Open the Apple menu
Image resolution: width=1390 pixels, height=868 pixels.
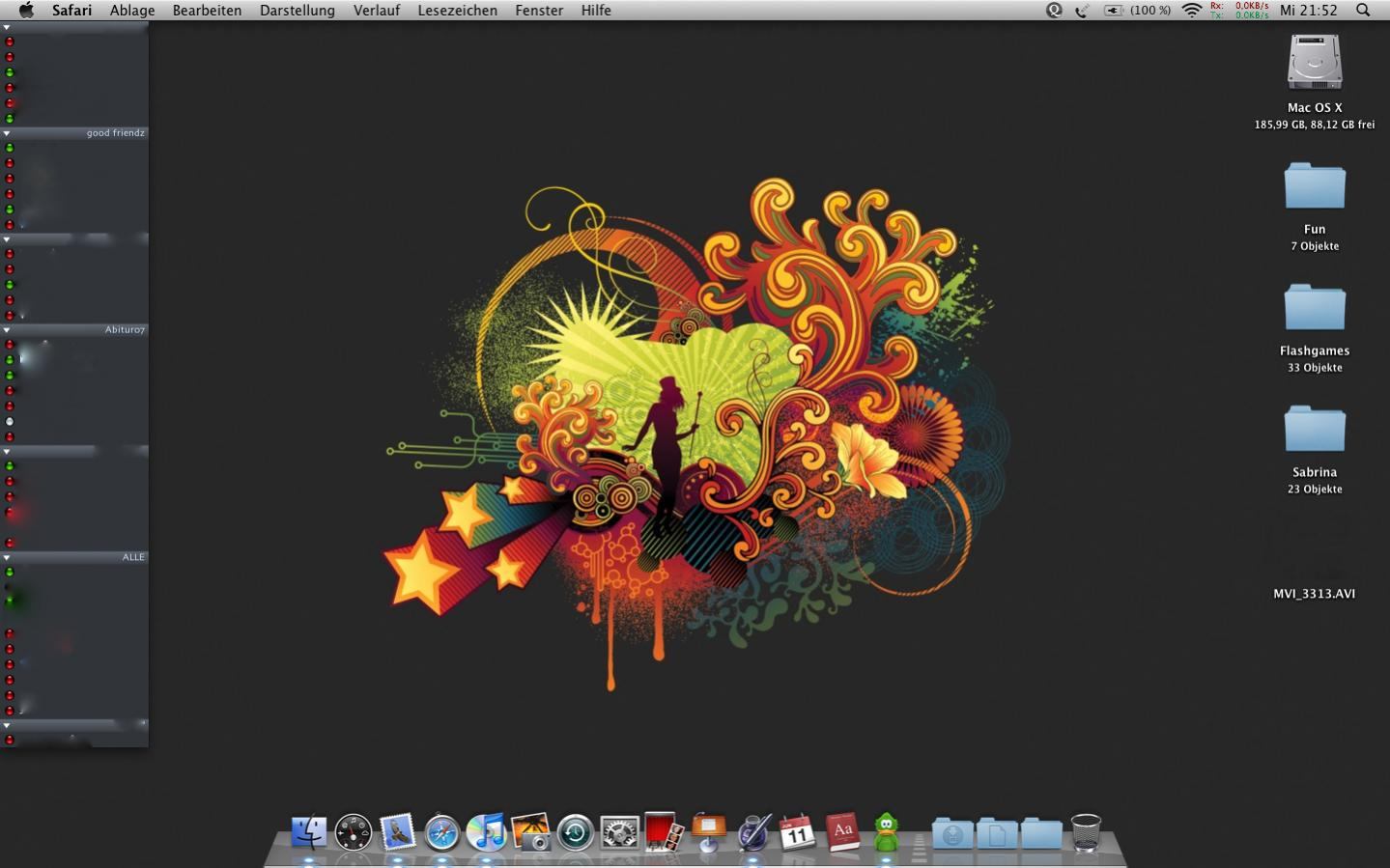coord(26,10)
